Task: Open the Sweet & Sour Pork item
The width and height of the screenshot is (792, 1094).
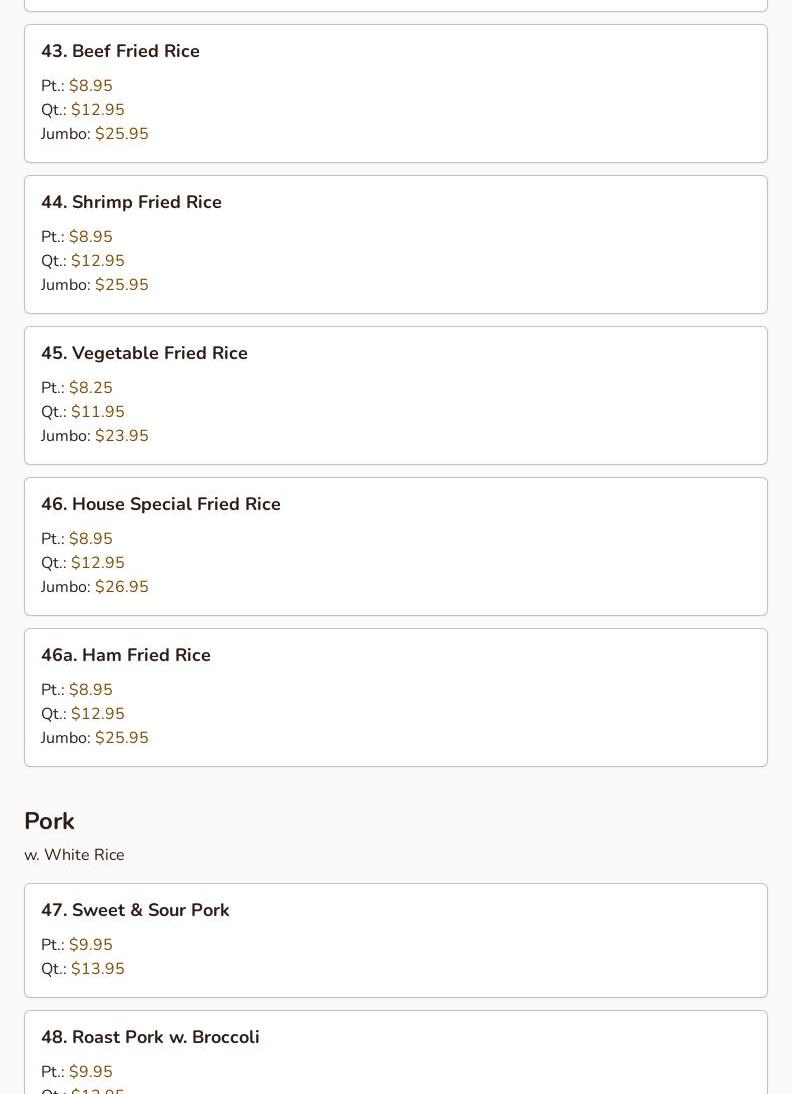Action: 135,910
